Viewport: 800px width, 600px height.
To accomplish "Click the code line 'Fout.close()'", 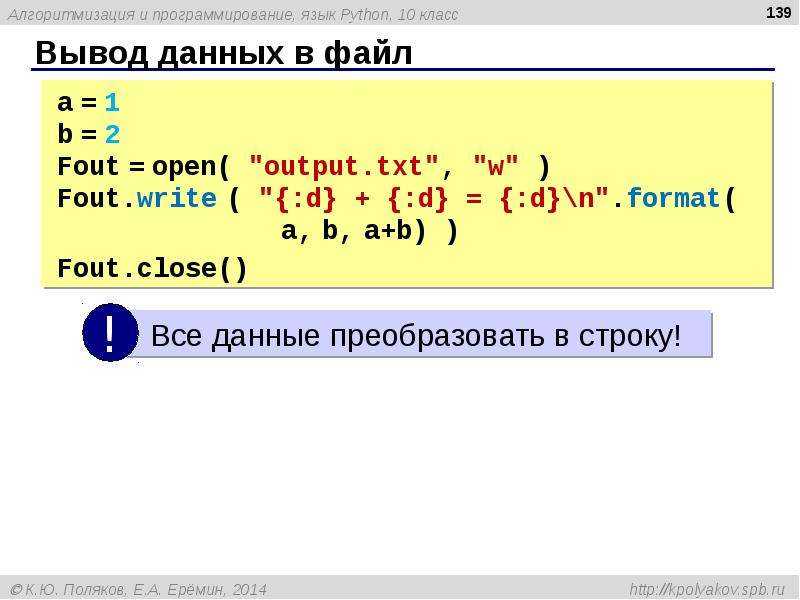I will pyautogui.click(x=152, y=268).
